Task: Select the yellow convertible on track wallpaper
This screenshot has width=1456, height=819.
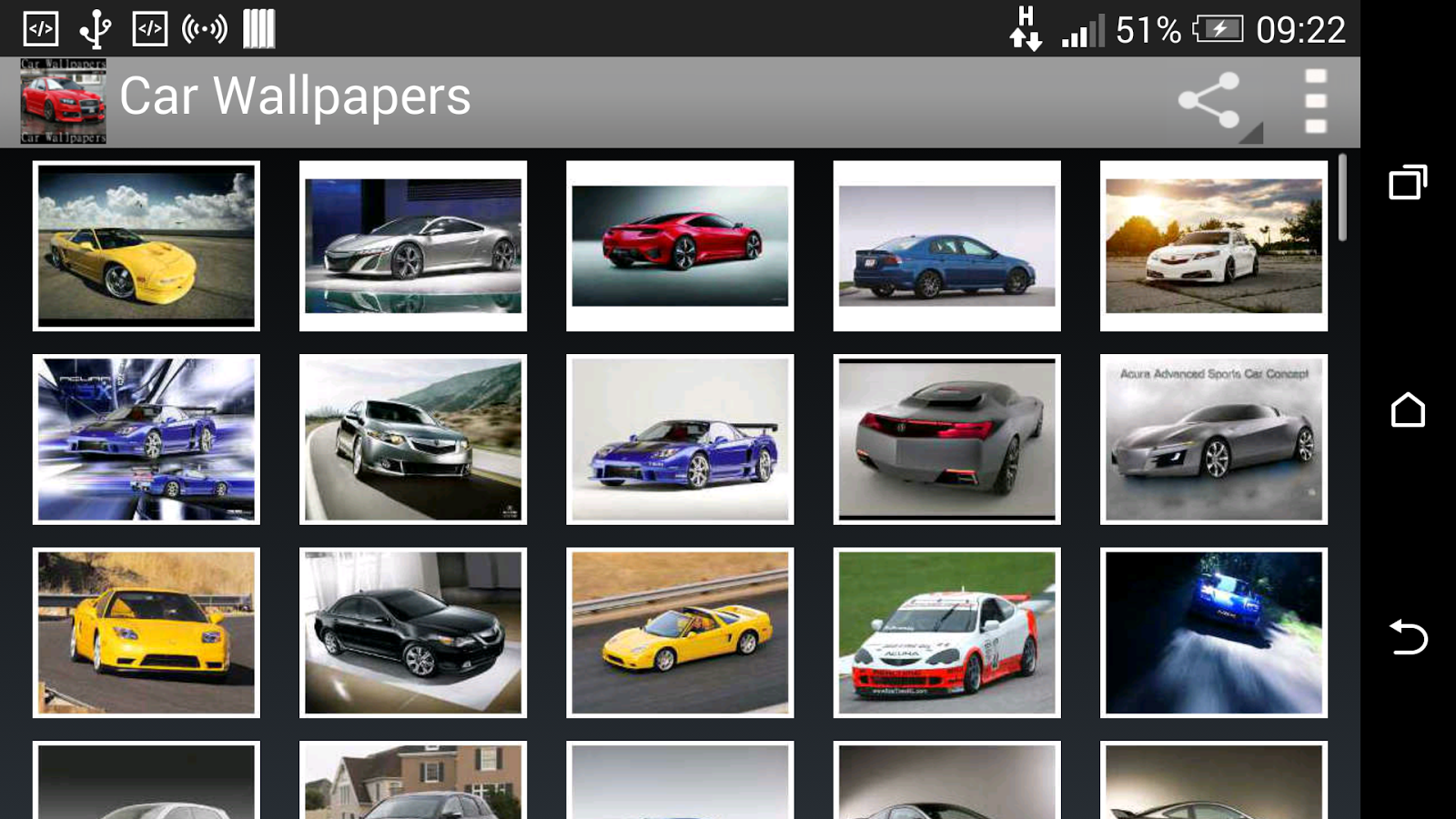Action: [x=680, y=632]
